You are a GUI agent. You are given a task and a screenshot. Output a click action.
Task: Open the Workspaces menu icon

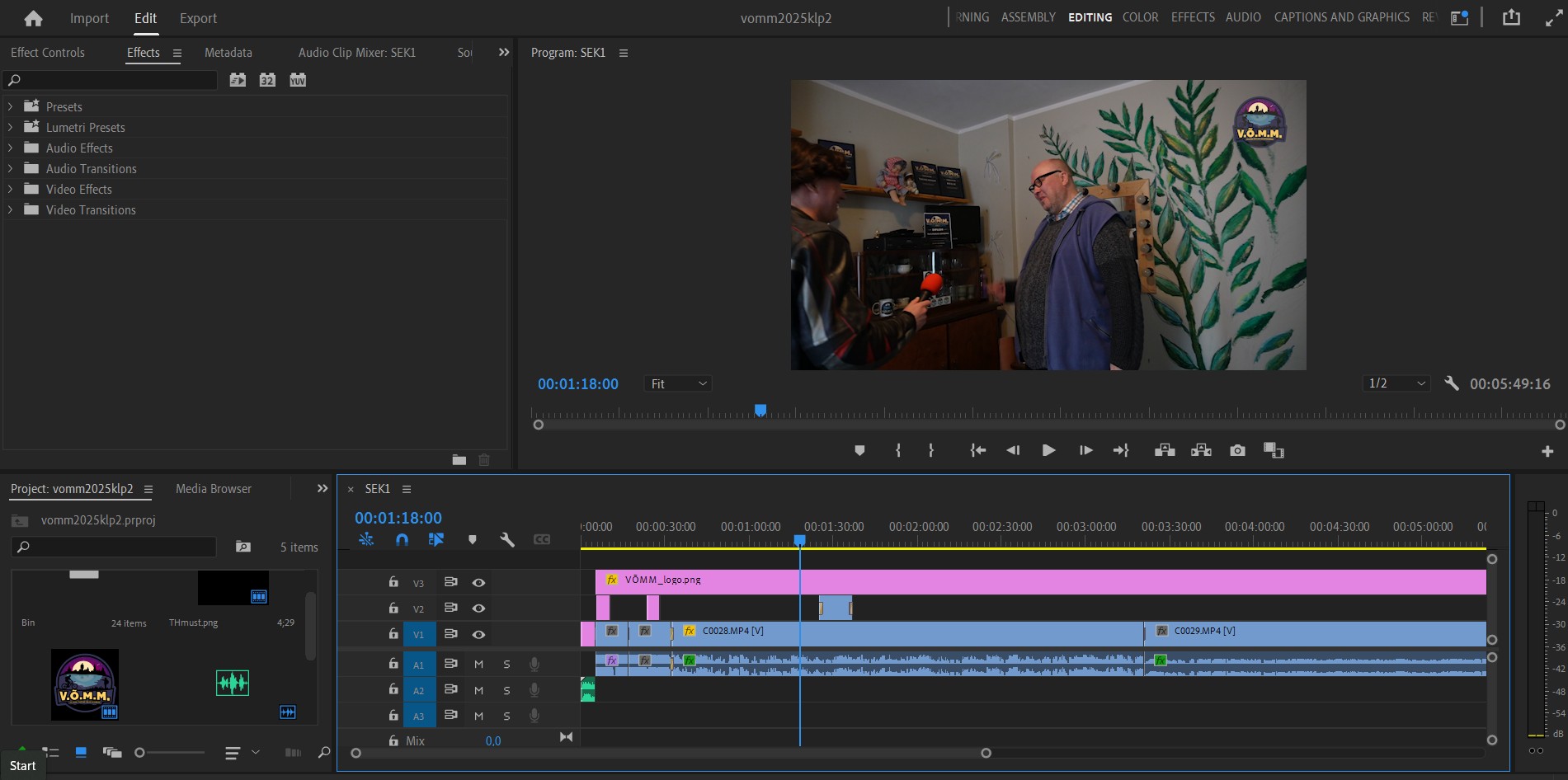point(1459,17)
